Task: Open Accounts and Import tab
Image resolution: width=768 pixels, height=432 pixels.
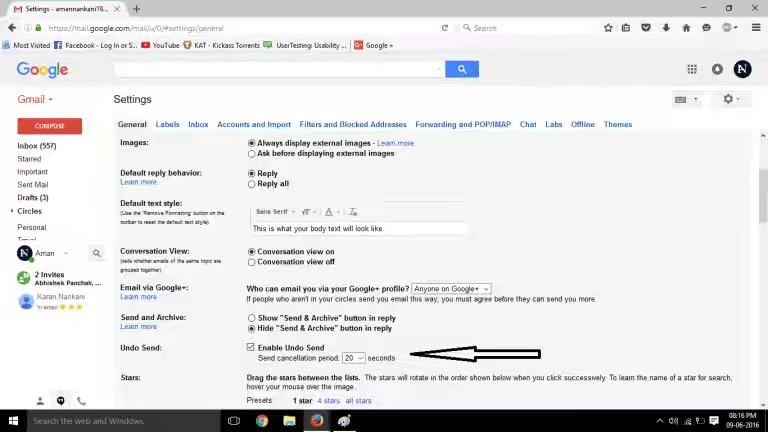Action: [254, 124]
